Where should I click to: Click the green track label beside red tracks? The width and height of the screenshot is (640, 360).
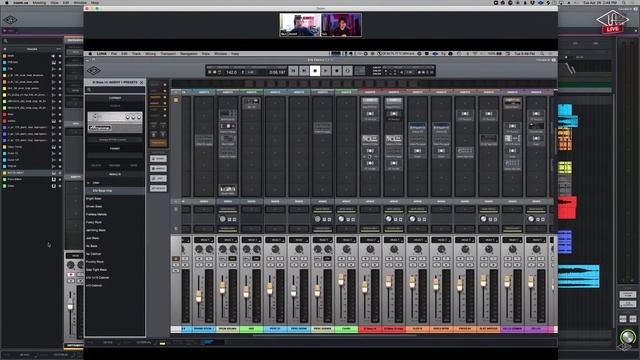tap(346, 329)
